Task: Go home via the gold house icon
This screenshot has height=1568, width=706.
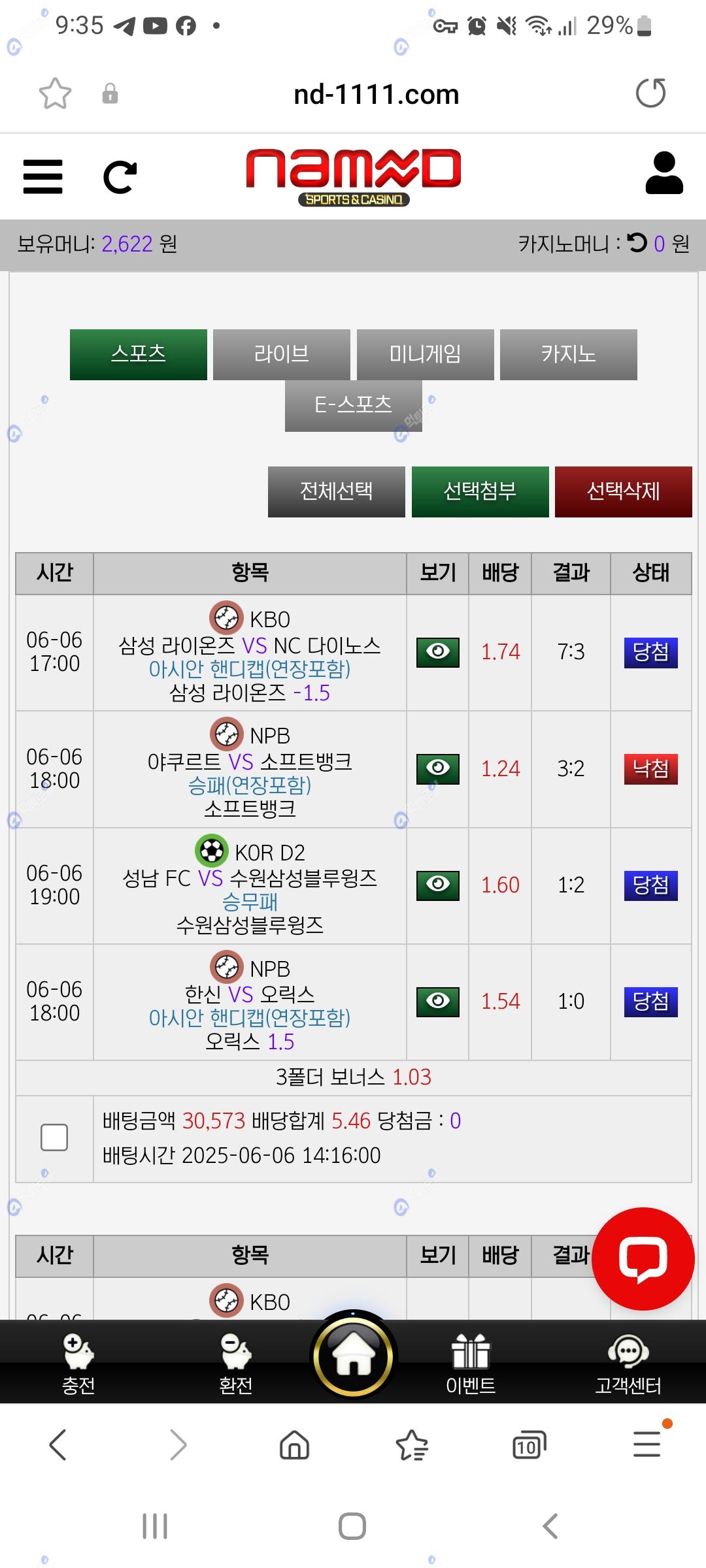Action: click(353, 1355)
